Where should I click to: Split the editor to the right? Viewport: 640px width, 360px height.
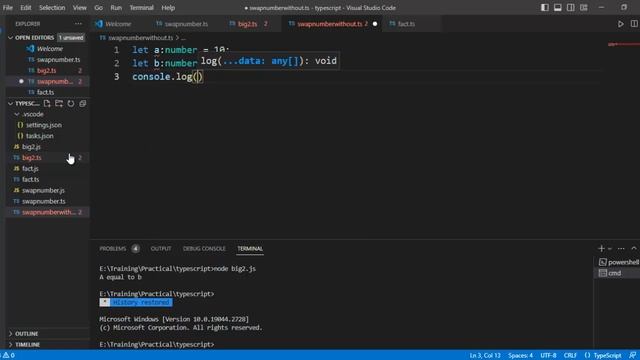coord(634,24)
